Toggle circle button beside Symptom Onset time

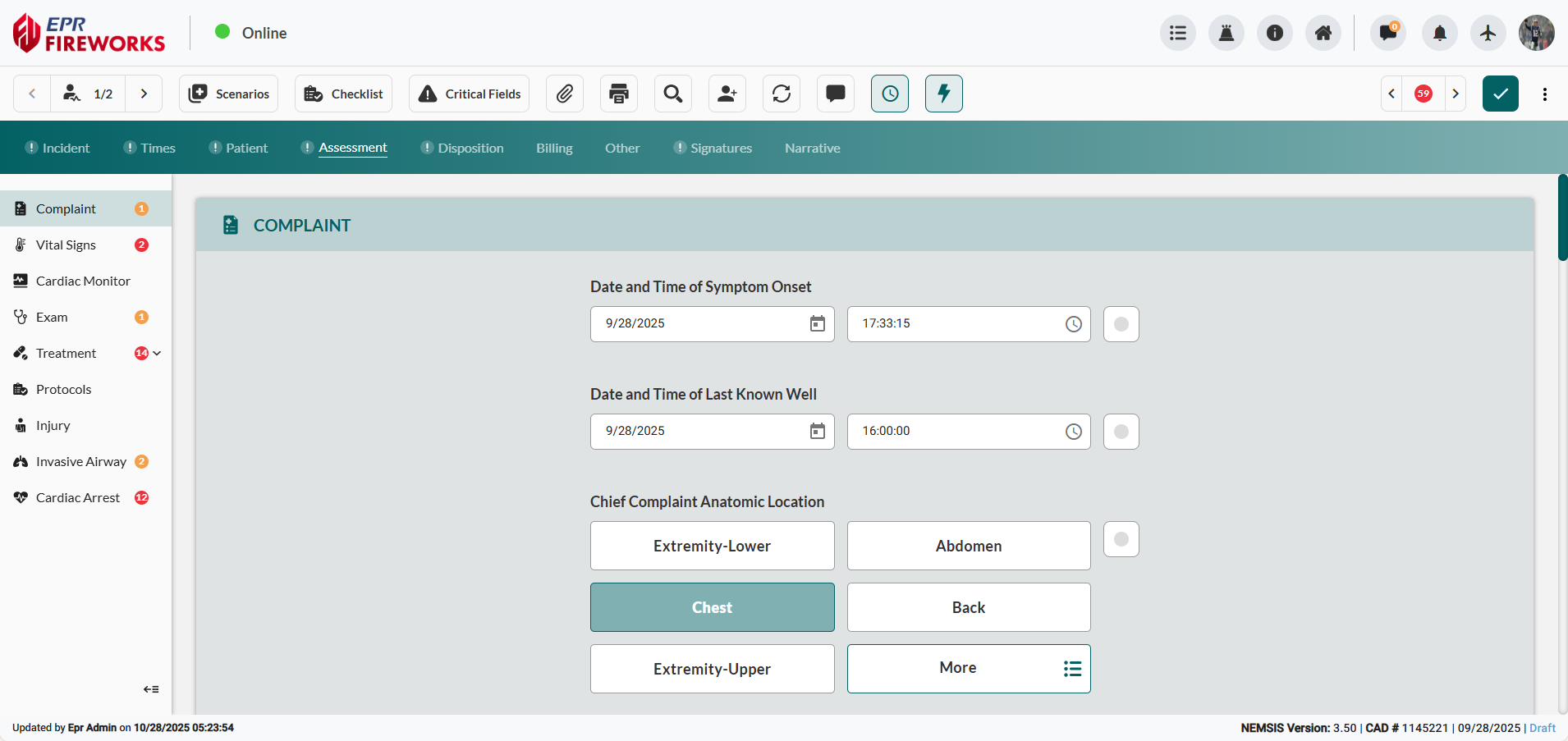pos(1121,324)
